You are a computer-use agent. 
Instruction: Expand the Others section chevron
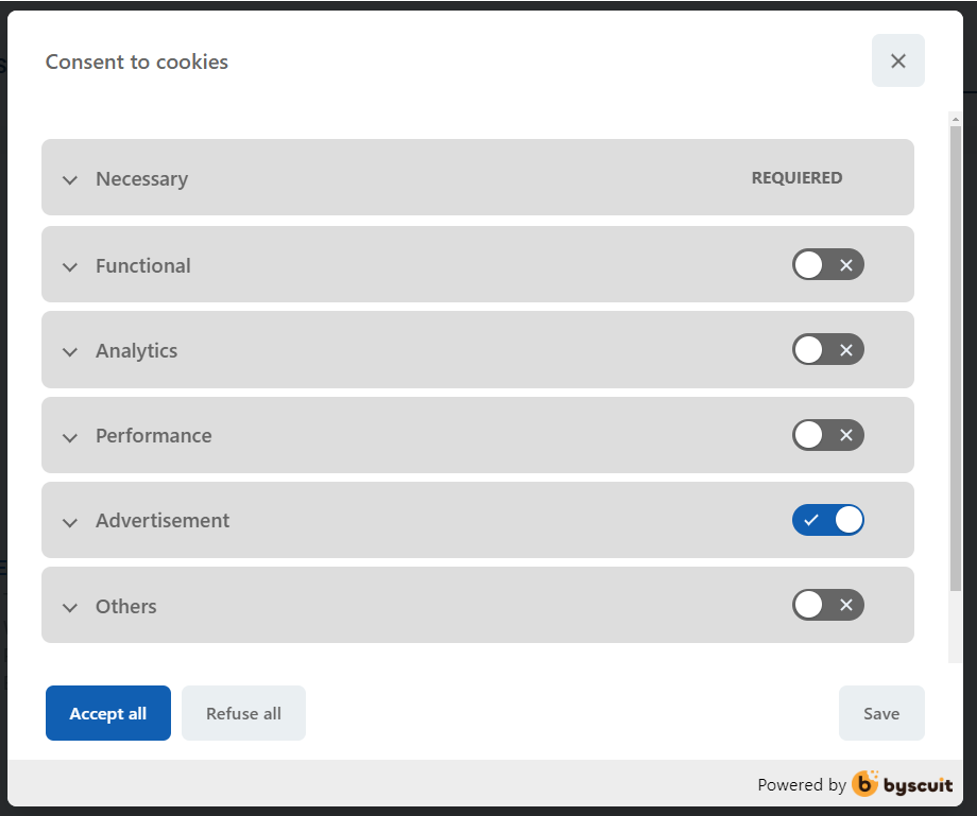click(x=70, y=607)
